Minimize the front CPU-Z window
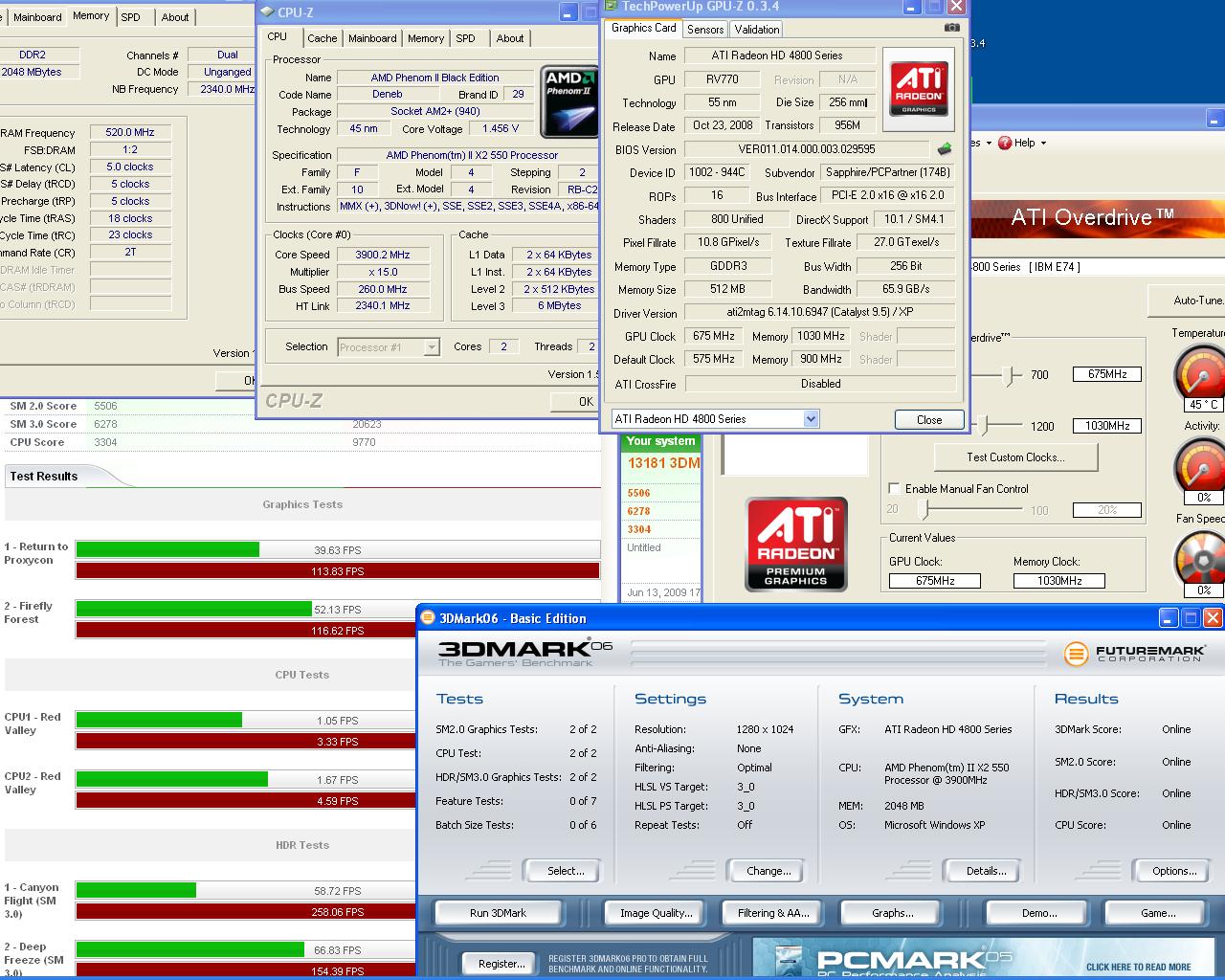This screenshot has height=980, width=1225. click(568, 12)
